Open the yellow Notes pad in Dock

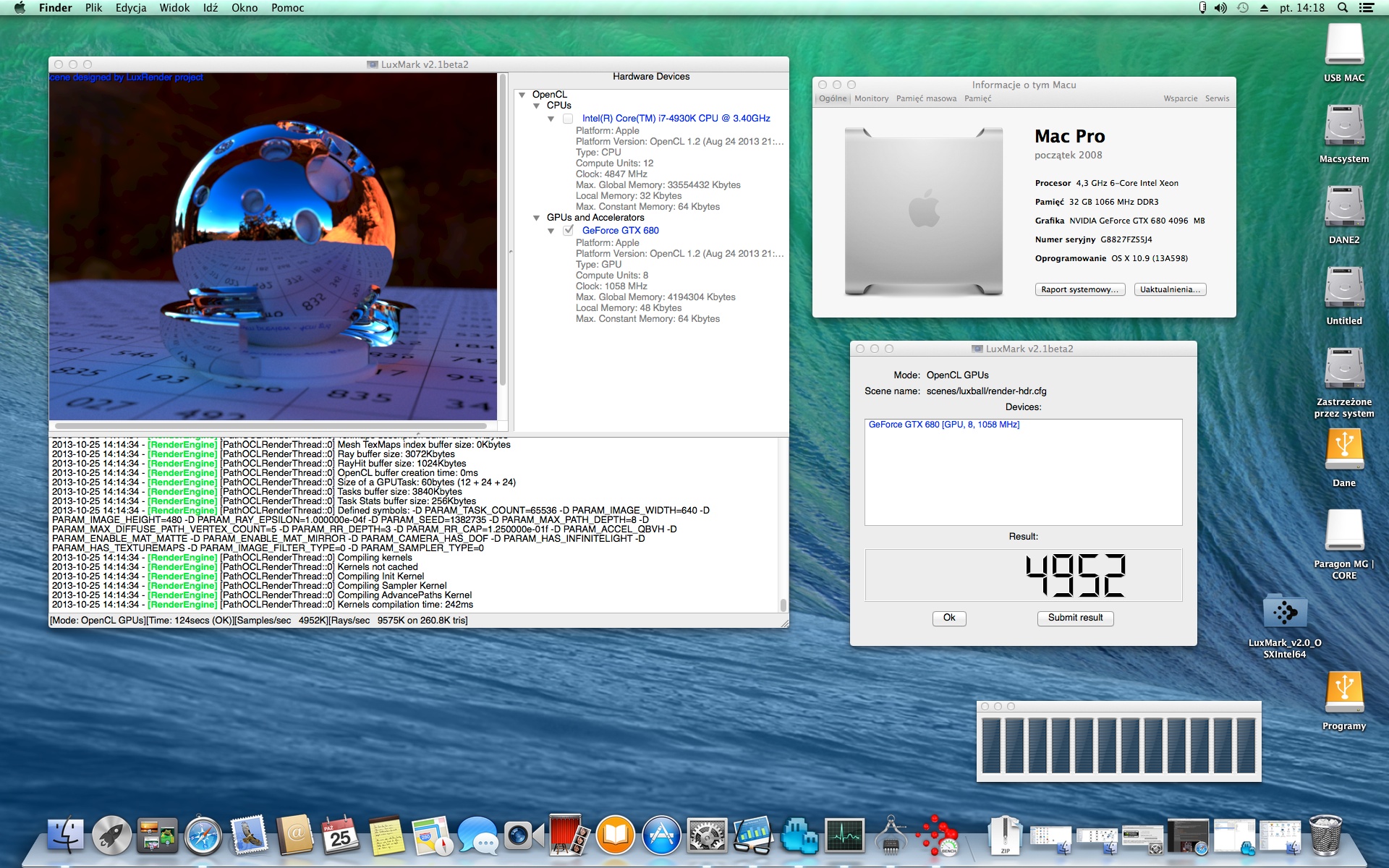(x=386, y=835)
